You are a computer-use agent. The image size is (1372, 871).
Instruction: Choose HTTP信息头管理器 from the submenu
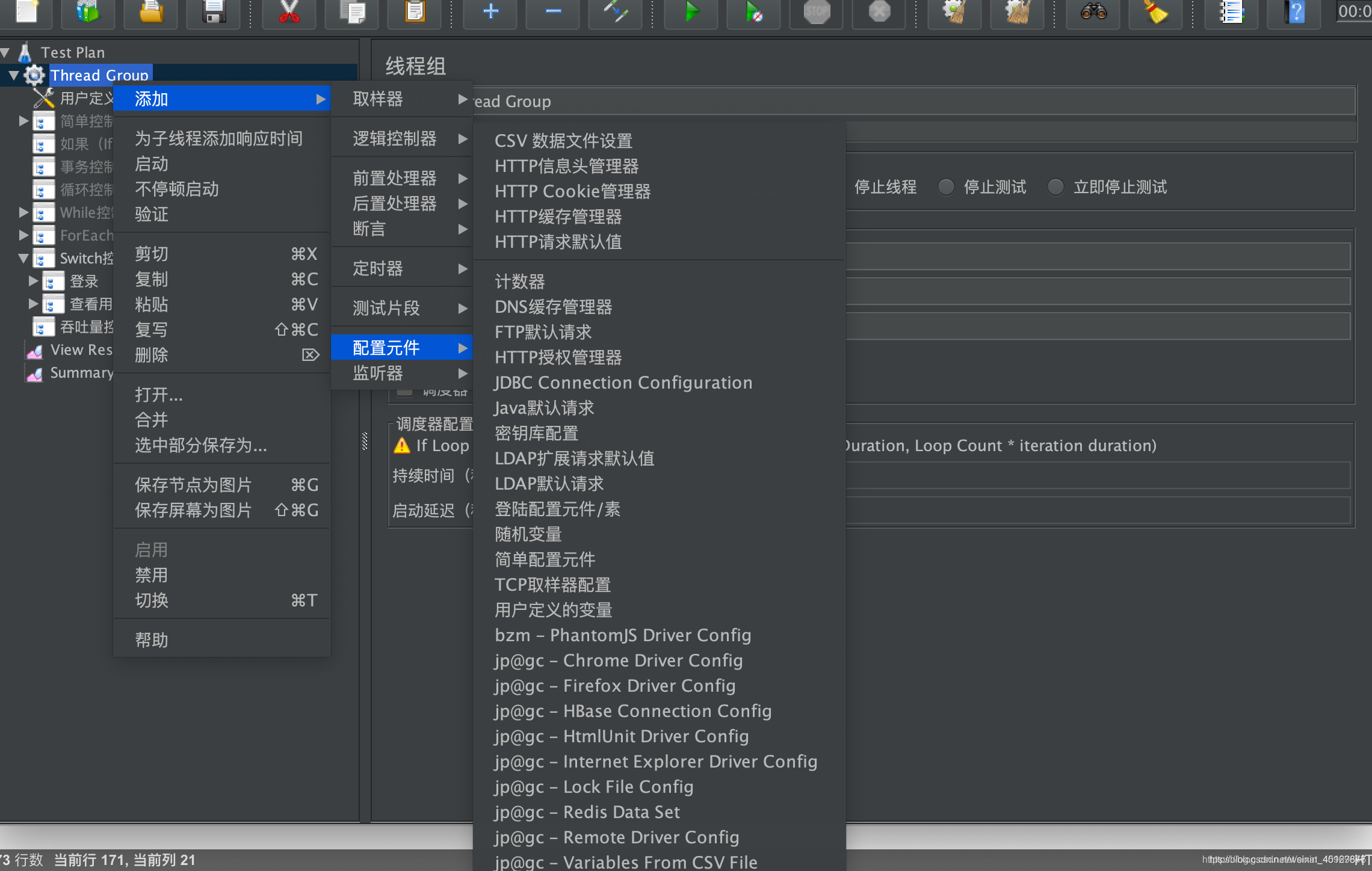pos(660,167)
